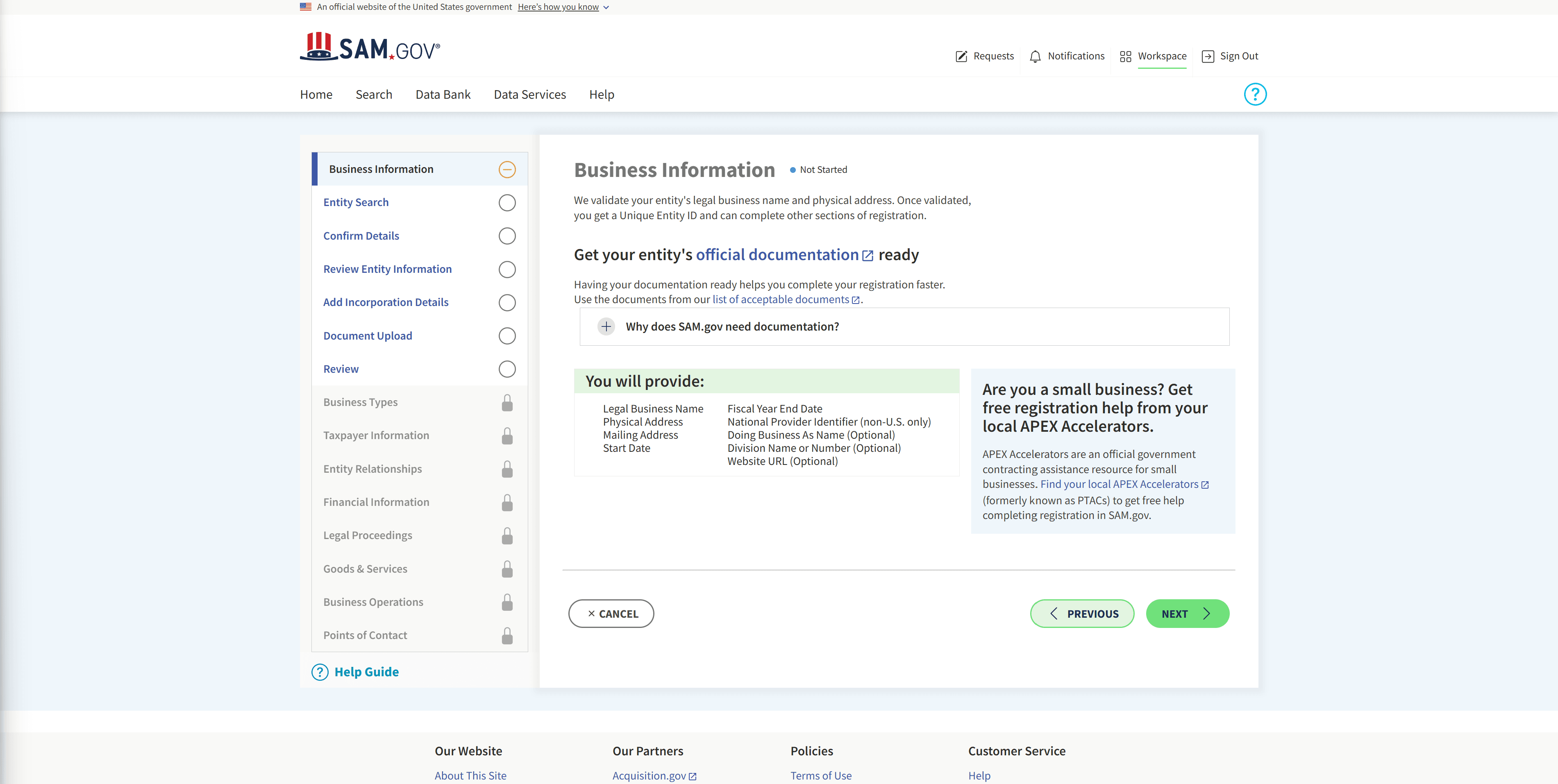Viewport: 1558px width, 784px height.
Task: Click the lock icon beside Entity Relationships
Action: point(507,469)
